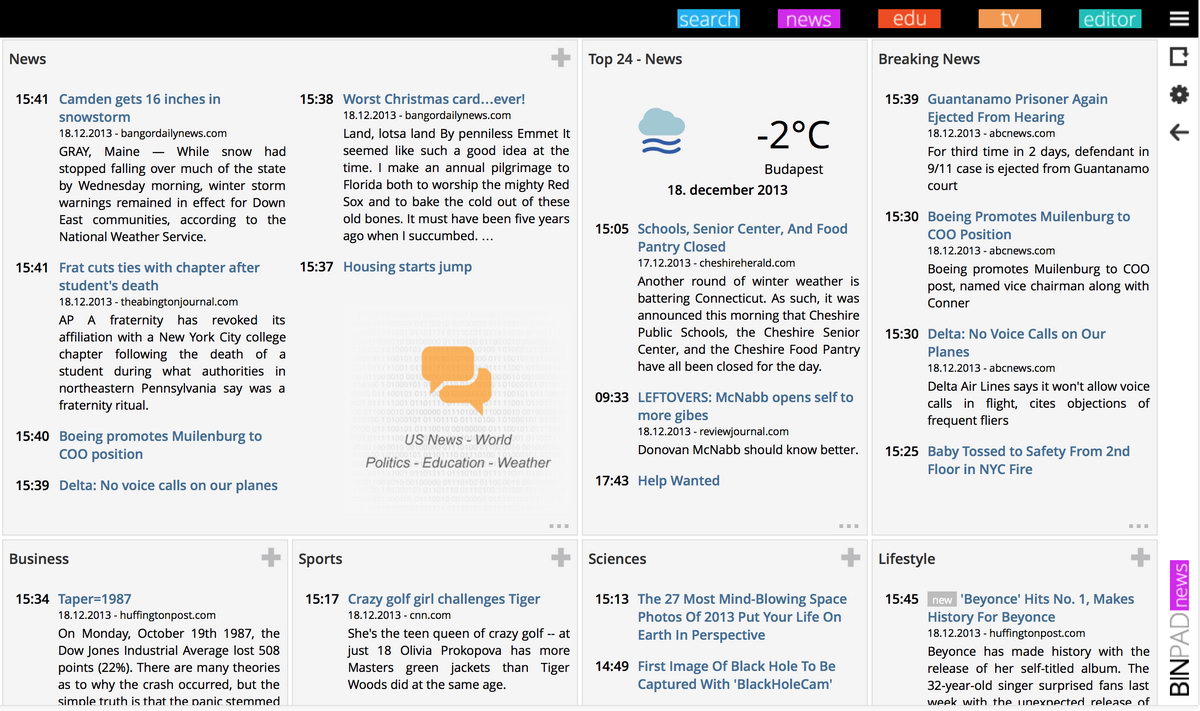Open 'LEFTOVERS: McNabb opens self to more gibes'
This screenshot has height=711, width=1200.
click(x=745, y=406)
